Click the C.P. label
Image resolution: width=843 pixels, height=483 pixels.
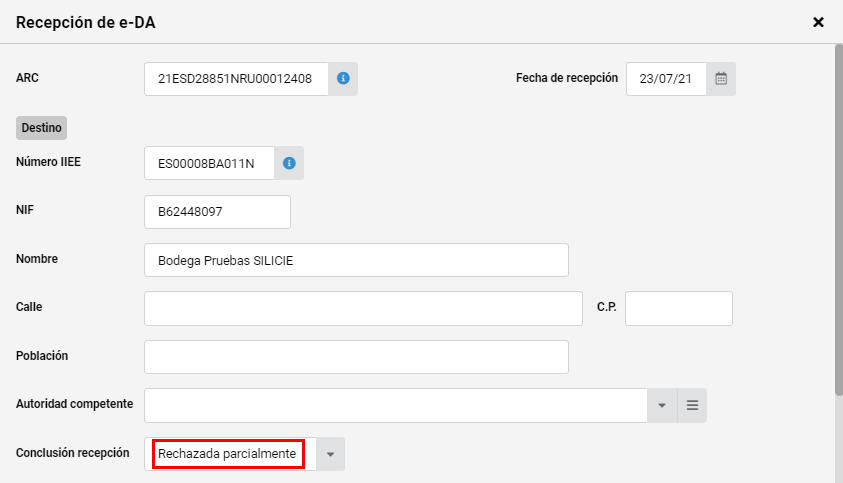(x=606, y=307)
